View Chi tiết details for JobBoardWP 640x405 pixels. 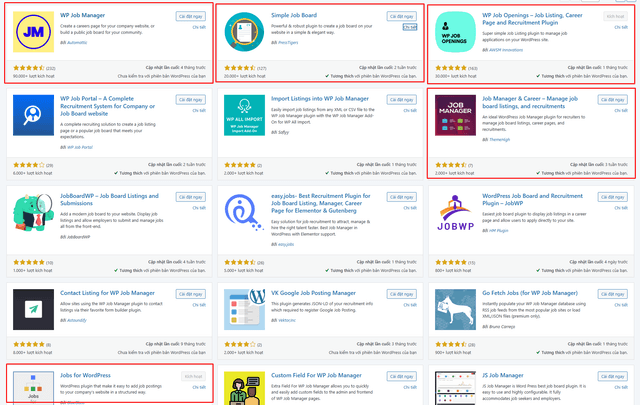pyautogui.click(x=199, y=208)
